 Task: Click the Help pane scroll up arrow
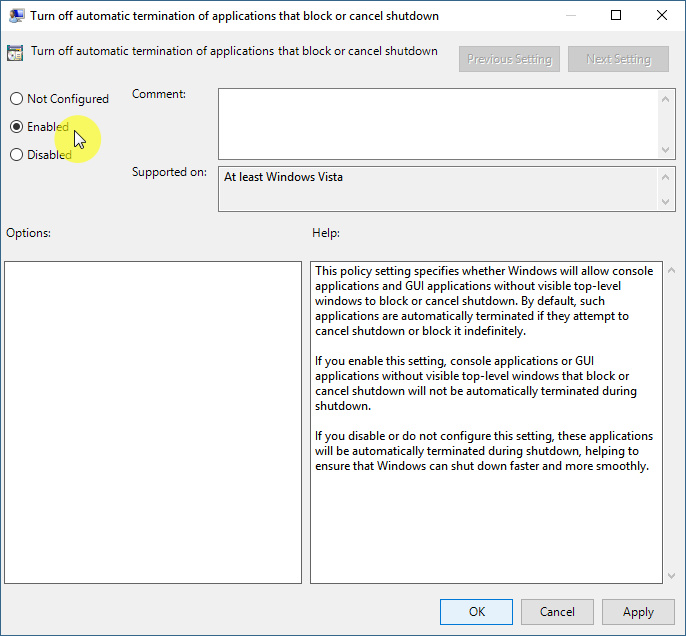tap(670, 271)
